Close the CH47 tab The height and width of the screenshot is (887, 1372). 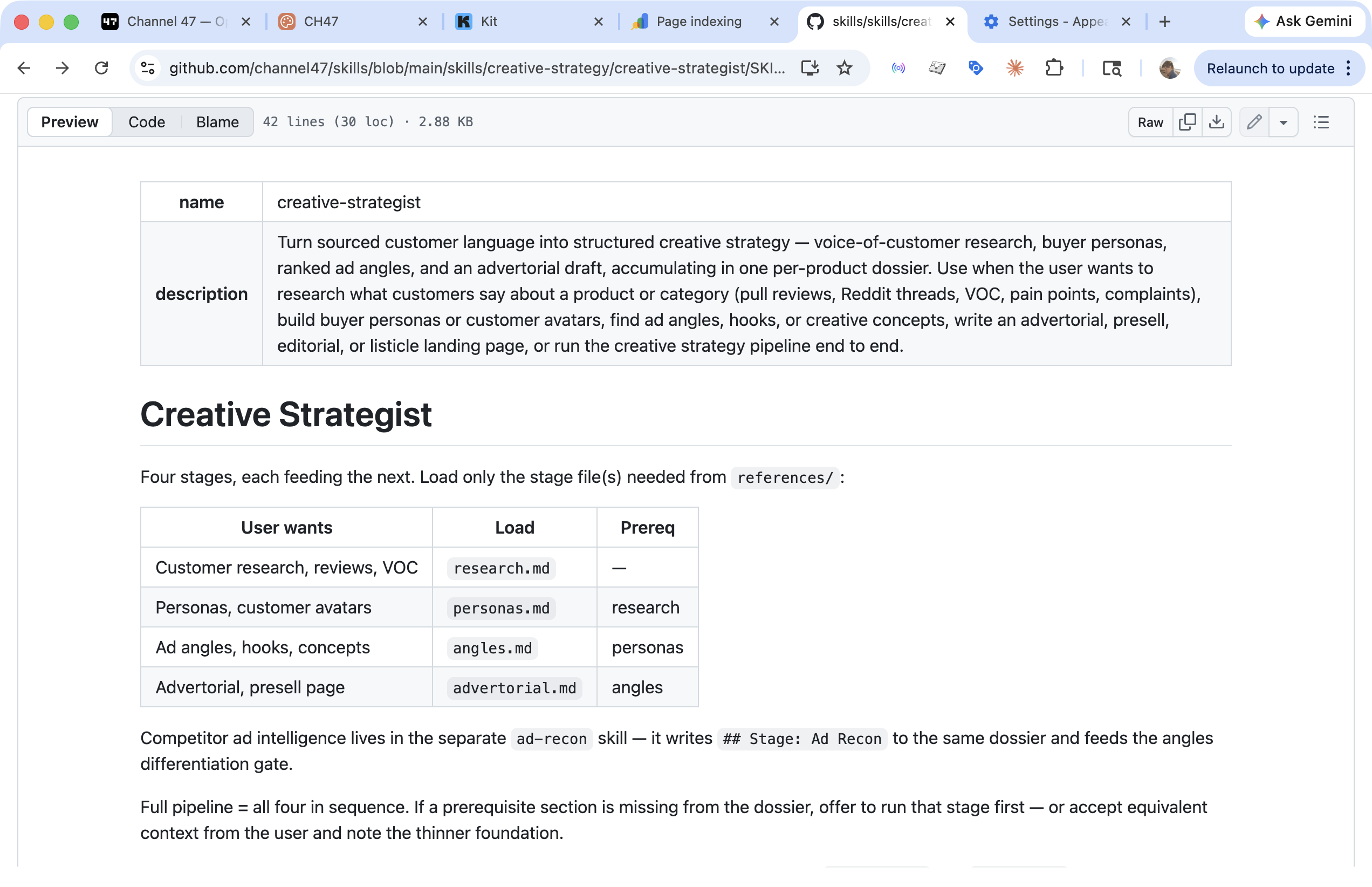423,21
